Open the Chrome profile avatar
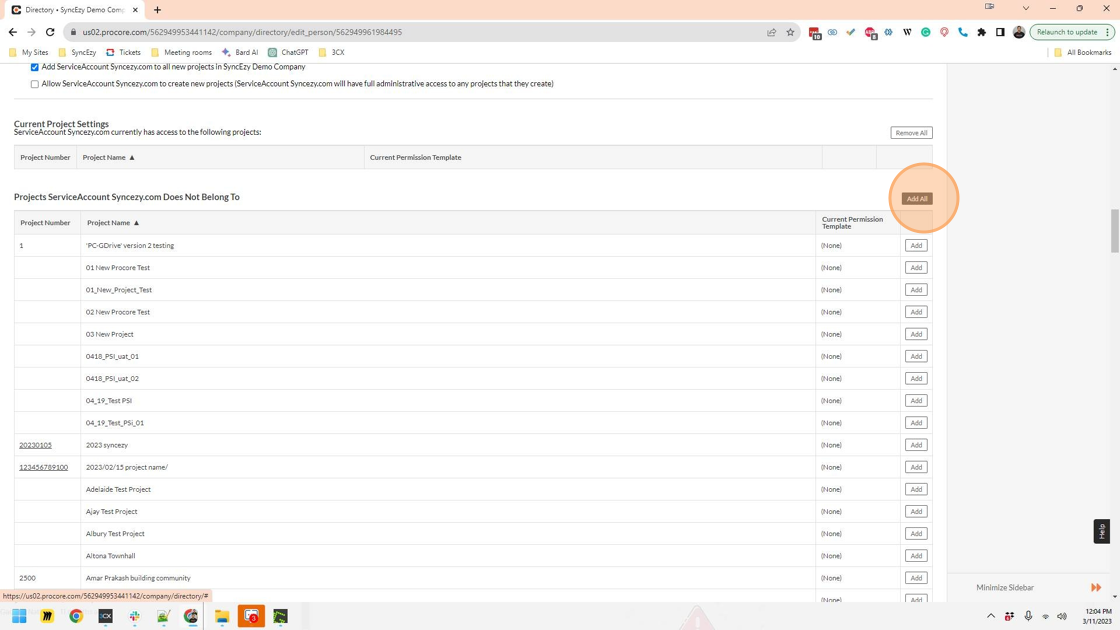This screenshot has height=630, width=1120. point(1019,32)
